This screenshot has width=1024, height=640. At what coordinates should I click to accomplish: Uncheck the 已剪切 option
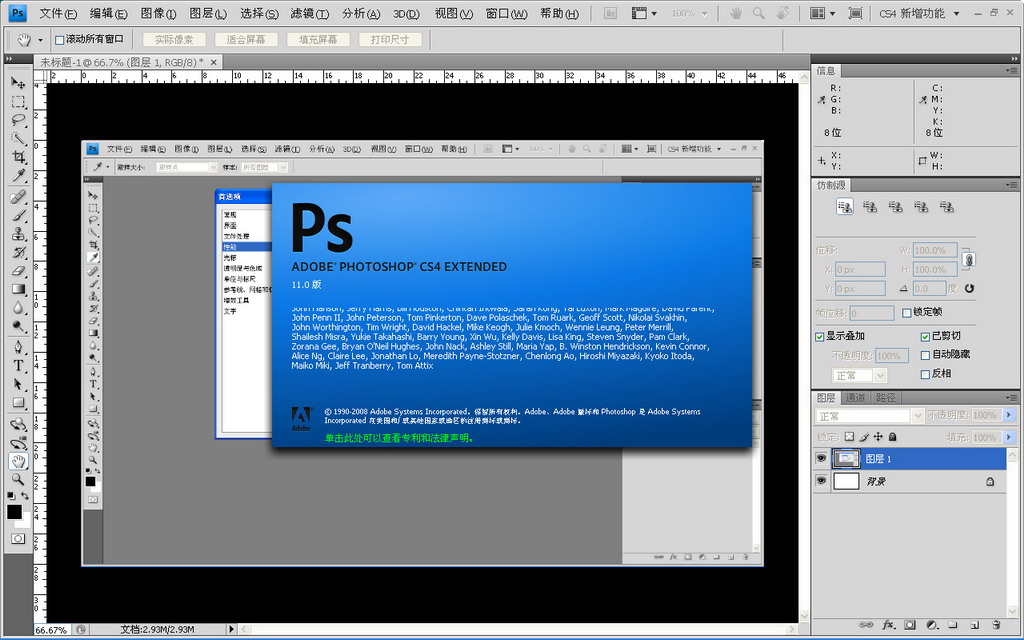925,336
